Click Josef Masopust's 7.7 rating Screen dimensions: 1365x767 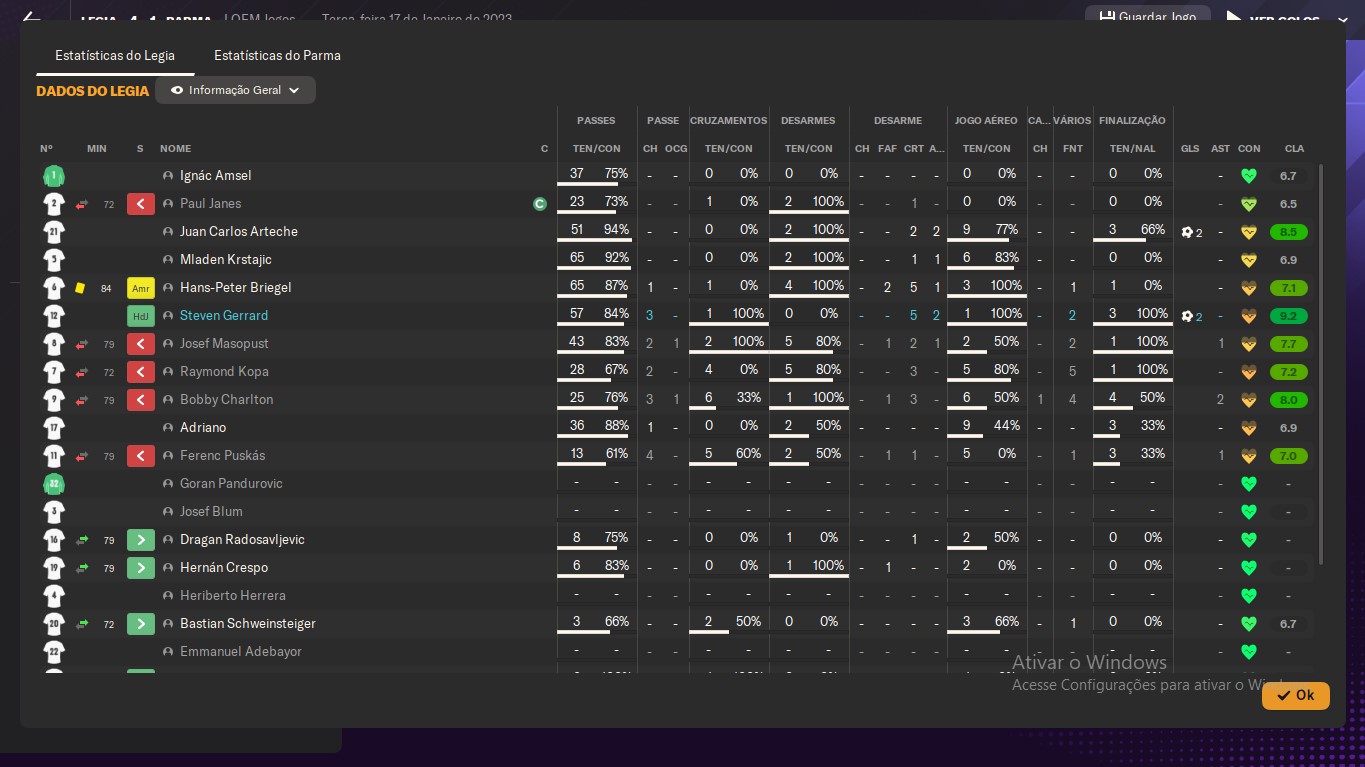pyautogui.click(x=1288, y=344)
